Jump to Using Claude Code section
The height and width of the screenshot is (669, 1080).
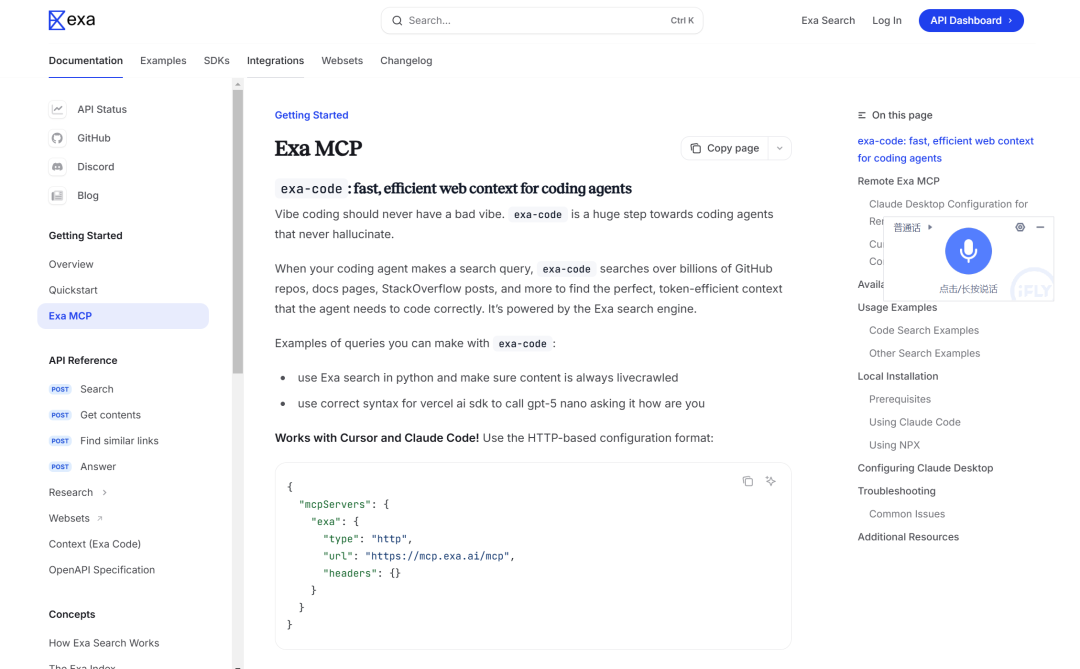915,422
